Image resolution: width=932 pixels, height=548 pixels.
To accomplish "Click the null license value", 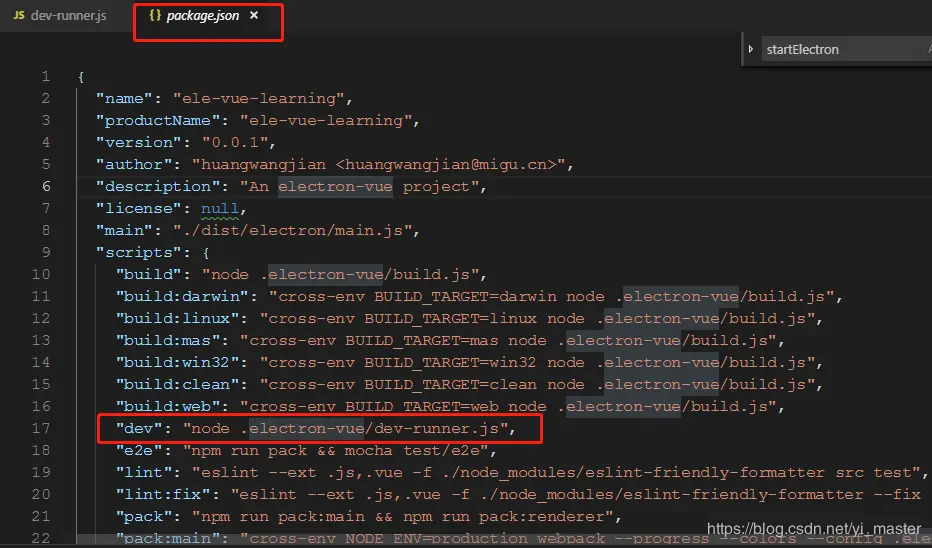I will 219,209.
